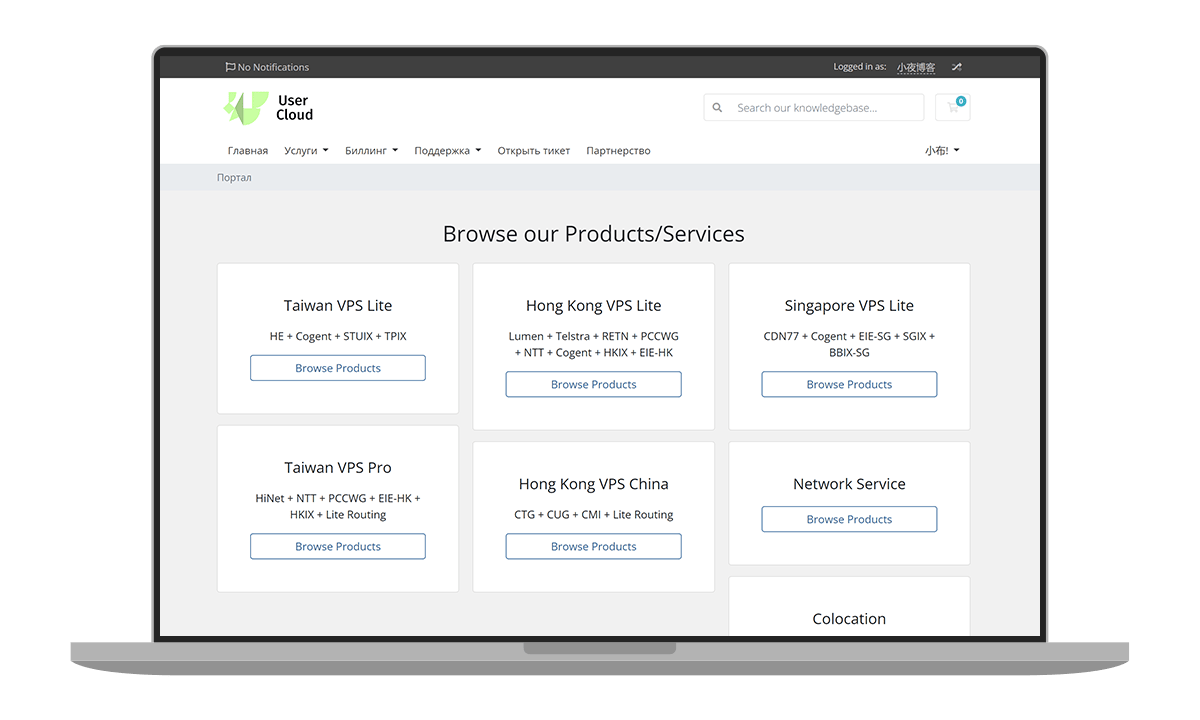
Task: Browse Products for Taiwan VPS Lite
Action: pos(338,368)
